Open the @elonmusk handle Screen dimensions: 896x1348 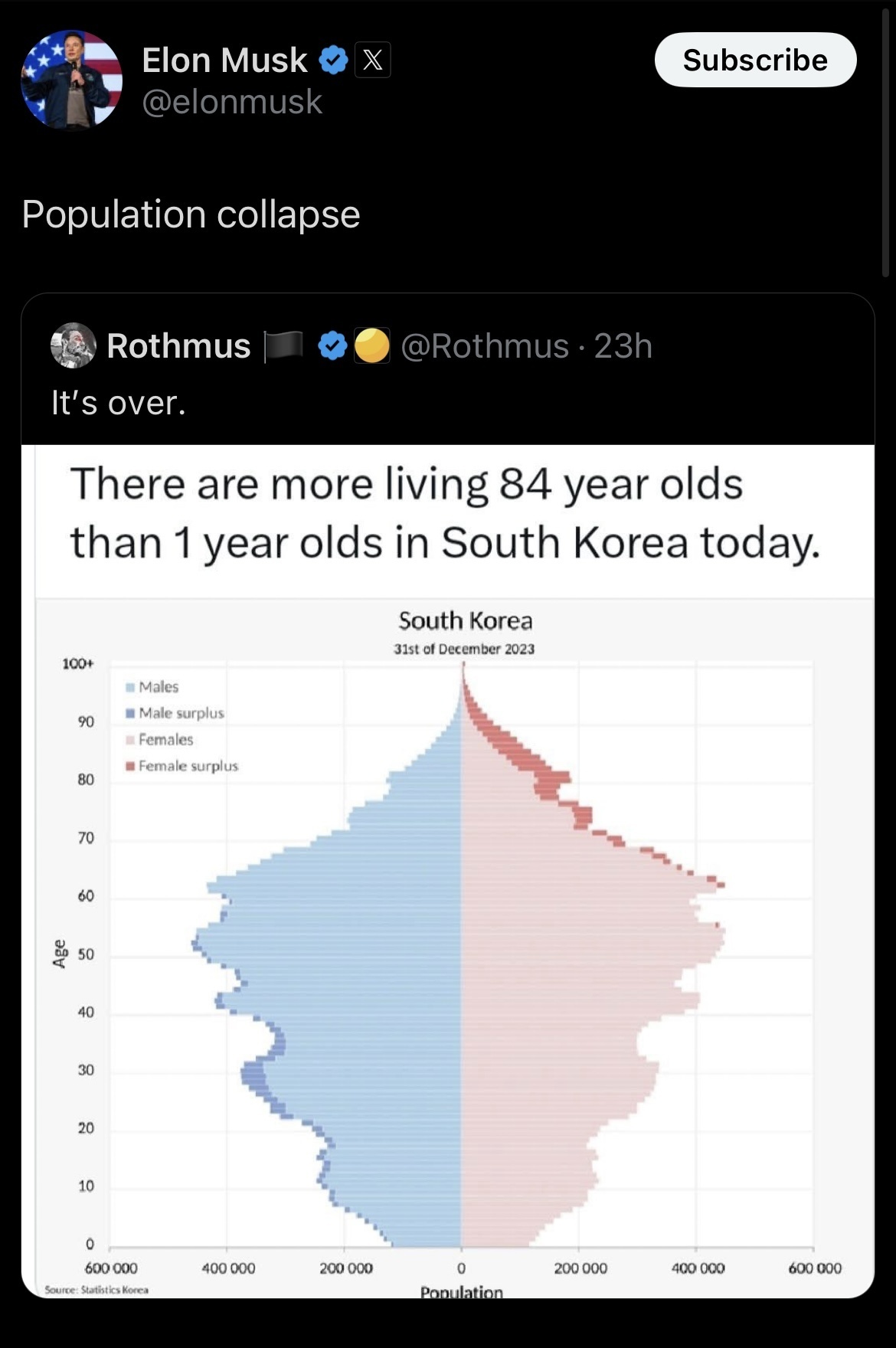[x=232, y=102]
